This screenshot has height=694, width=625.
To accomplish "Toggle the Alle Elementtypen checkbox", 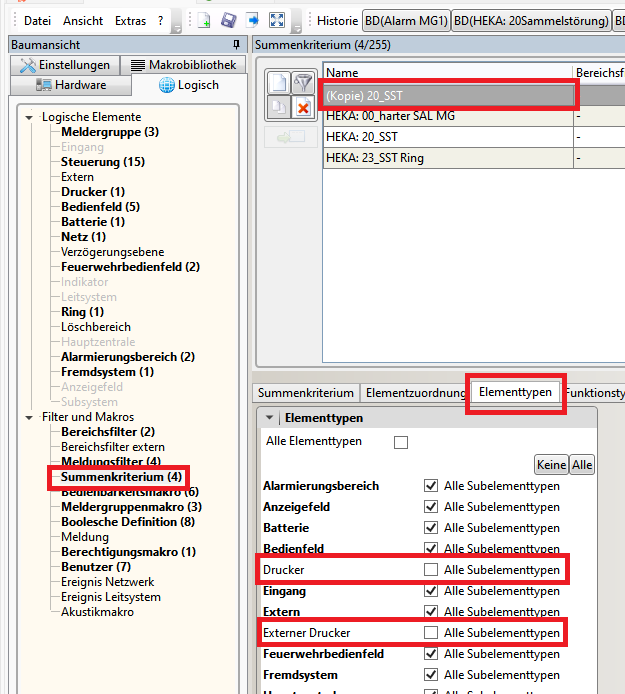I will 401,442.
